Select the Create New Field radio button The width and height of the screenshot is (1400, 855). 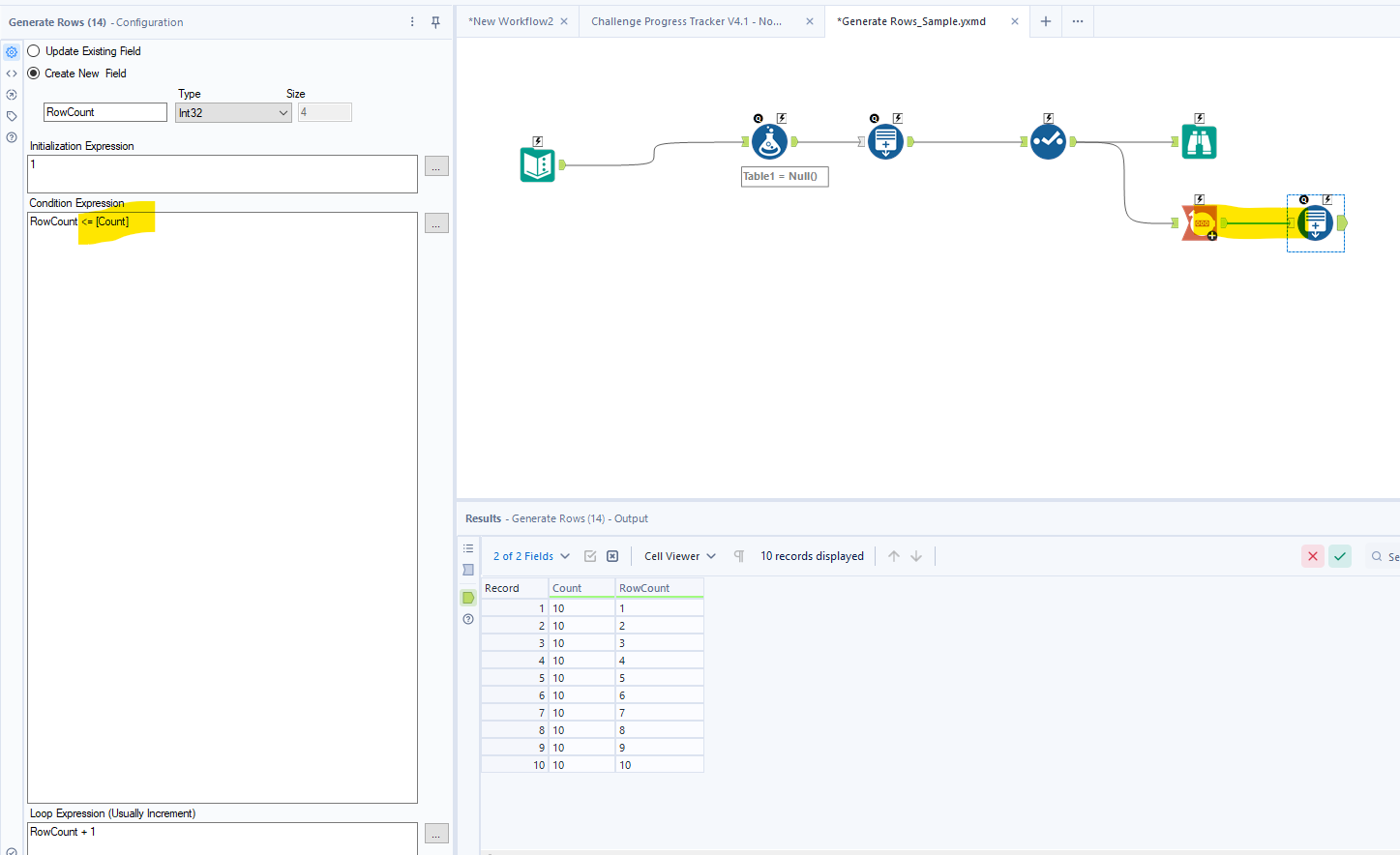click(33, 73)
